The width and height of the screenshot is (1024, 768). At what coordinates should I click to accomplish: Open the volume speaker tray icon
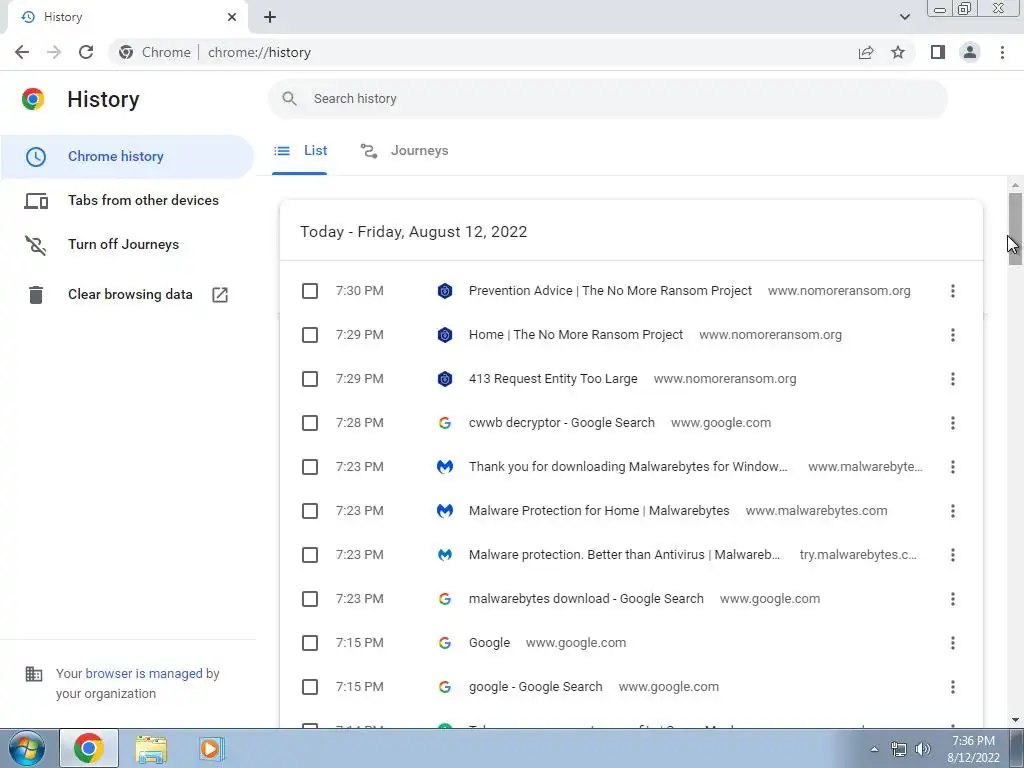click(x=922, y=749)
